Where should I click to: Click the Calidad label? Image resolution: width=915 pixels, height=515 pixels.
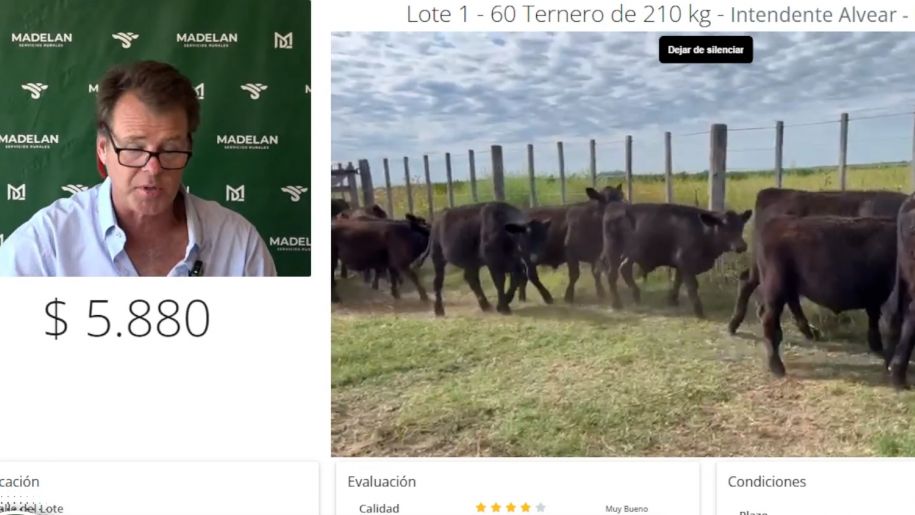click(x=379, y=509)
